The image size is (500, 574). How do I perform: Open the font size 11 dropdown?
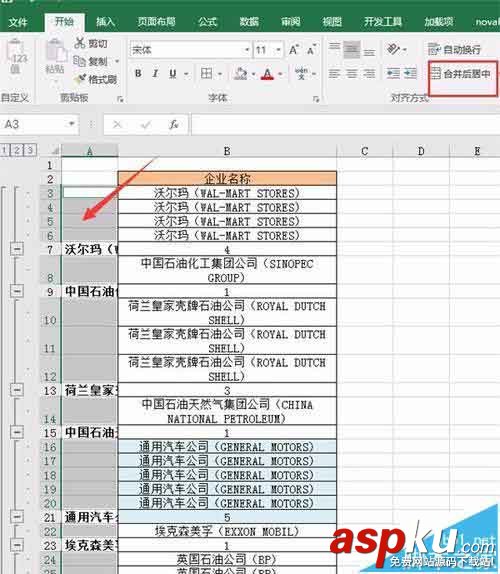(279, 50)
